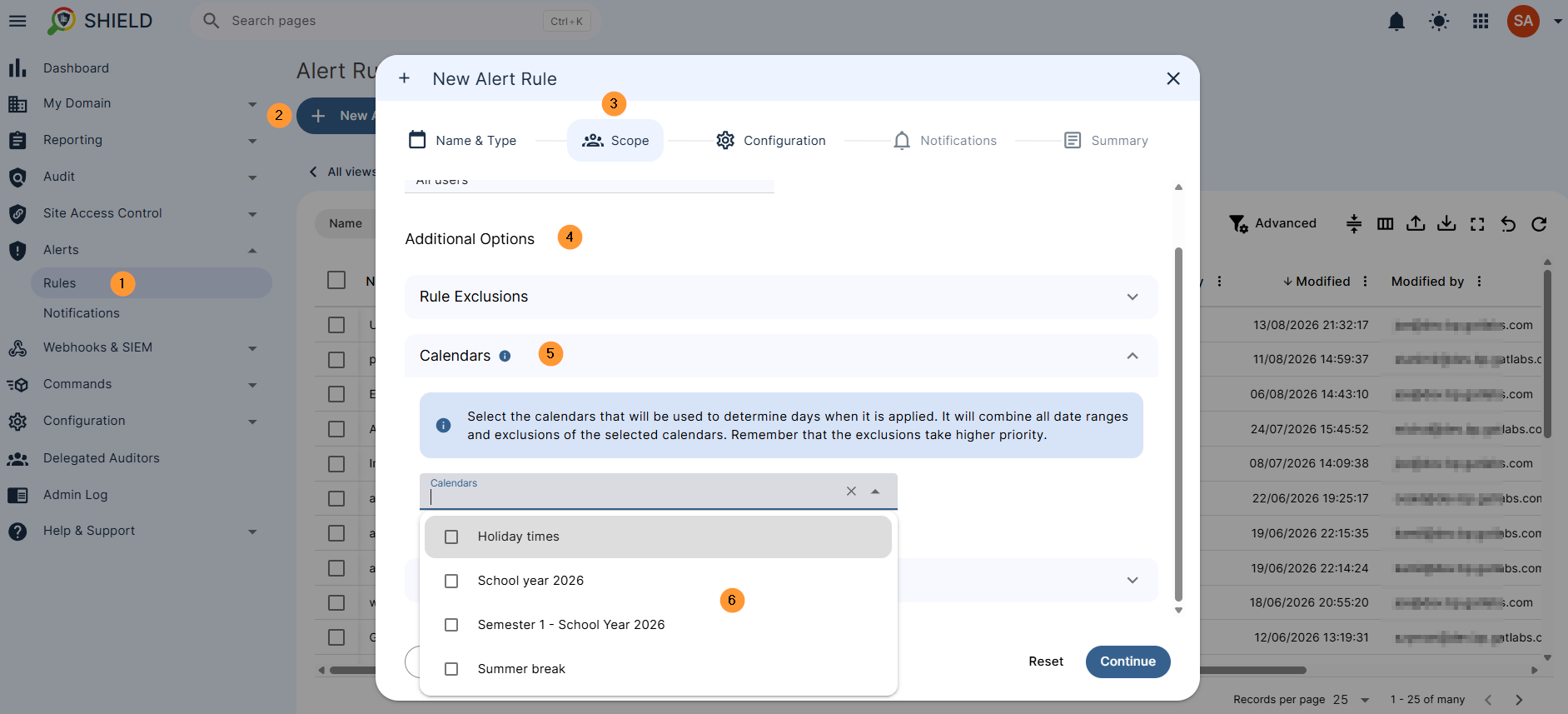Check the Summer break calendar option

click(x=451, y=669)
